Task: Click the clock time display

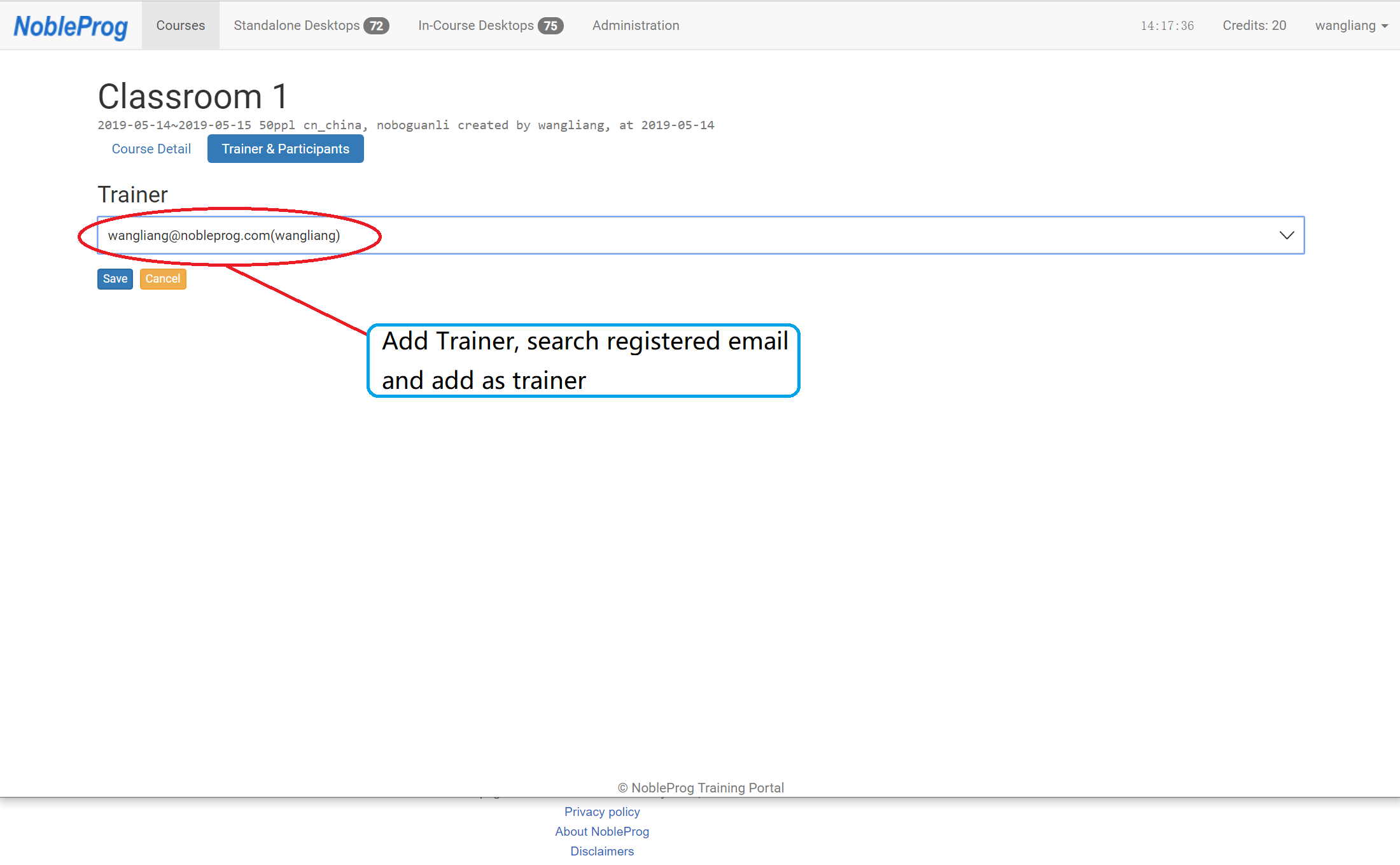Action: 1166,26
